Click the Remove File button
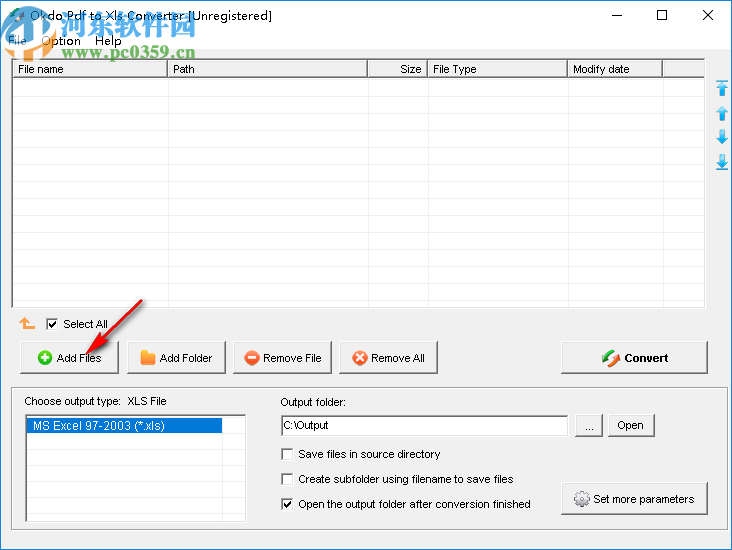 (282, 358)
